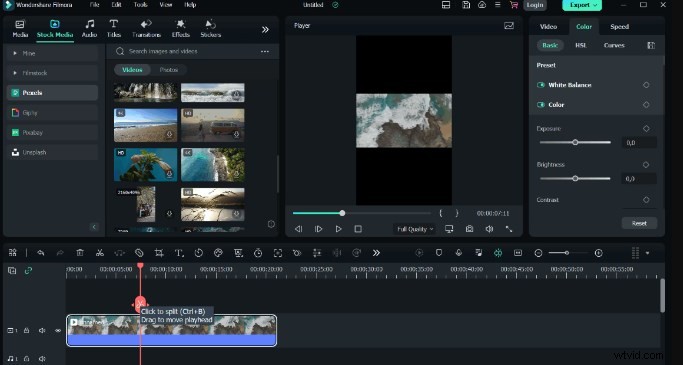683x365 pixels.
Task: Toggle White Balance switch
Action: (541, 85)
